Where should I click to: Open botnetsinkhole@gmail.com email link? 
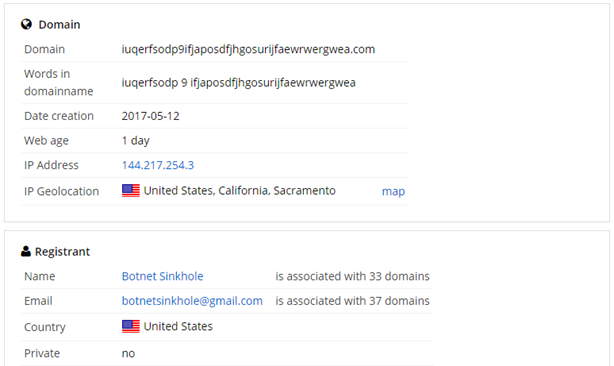coord(192,301)
